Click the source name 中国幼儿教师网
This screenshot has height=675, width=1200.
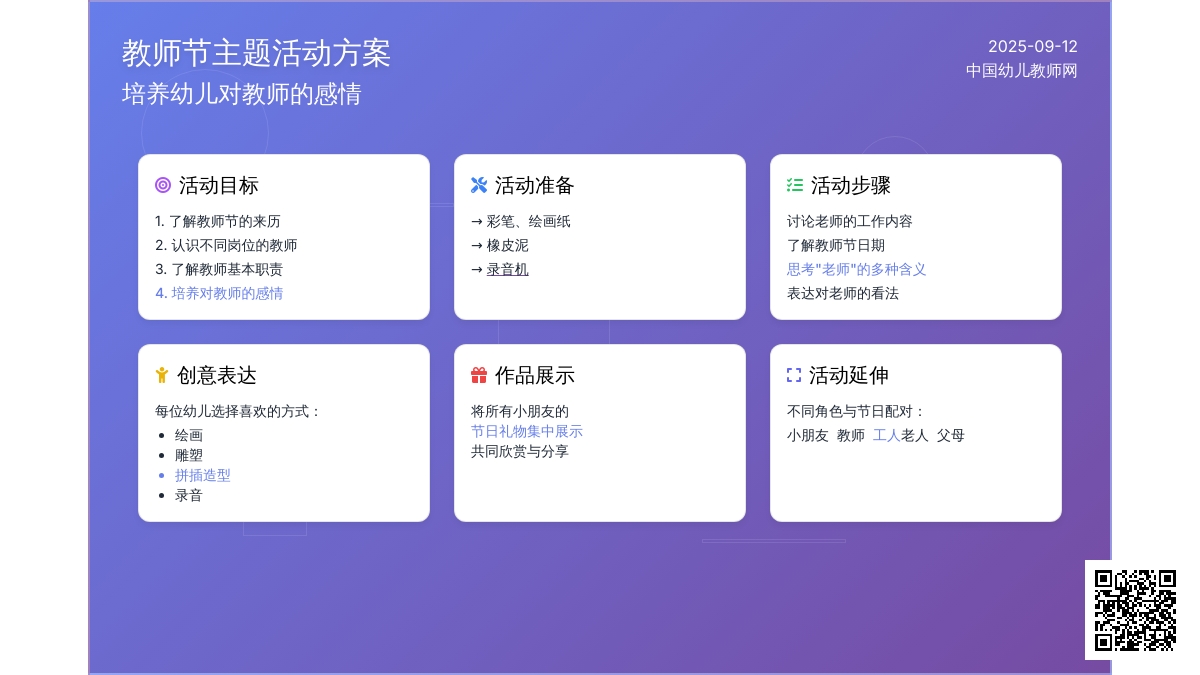1022,70
